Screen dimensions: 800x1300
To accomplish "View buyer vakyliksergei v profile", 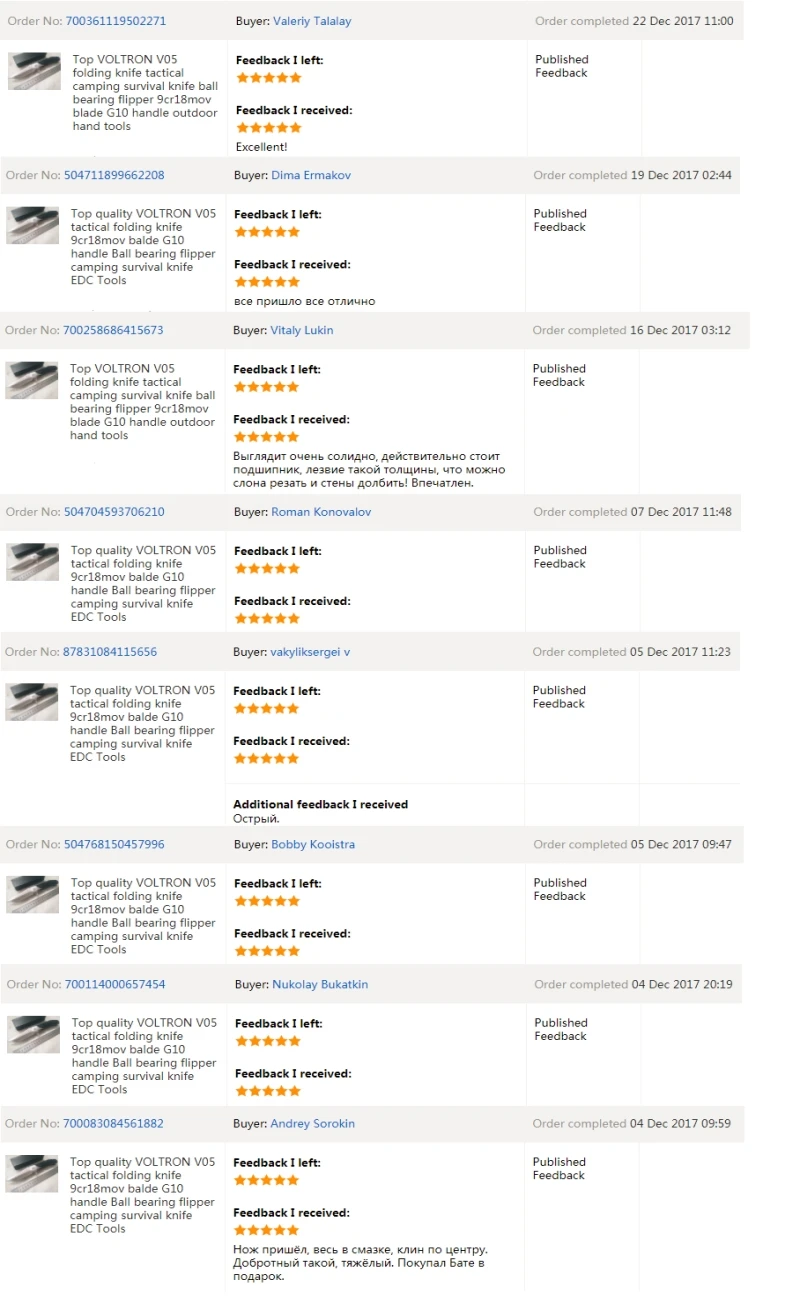I will [310, 652].
